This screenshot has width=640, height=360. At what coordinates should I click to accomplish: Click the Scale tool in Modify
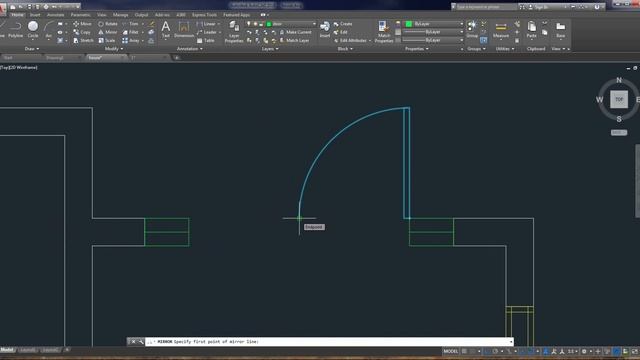point(107,40)
